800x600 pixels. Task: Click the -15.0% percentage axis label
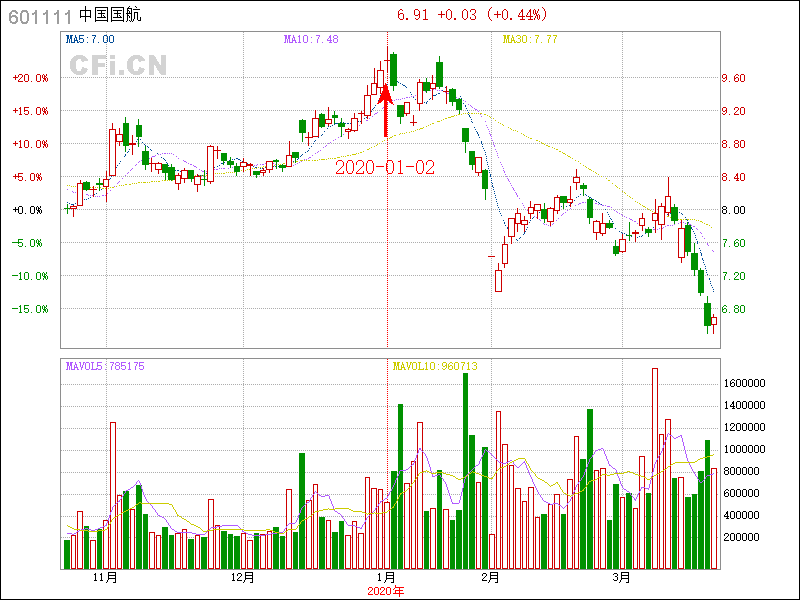pyautogui.click(x=31, y=309)
